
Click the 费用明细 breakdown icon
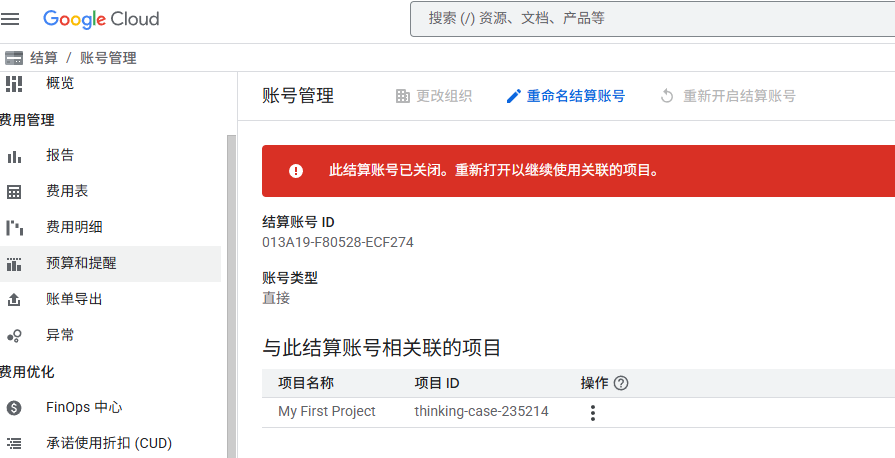pos(14,227)
